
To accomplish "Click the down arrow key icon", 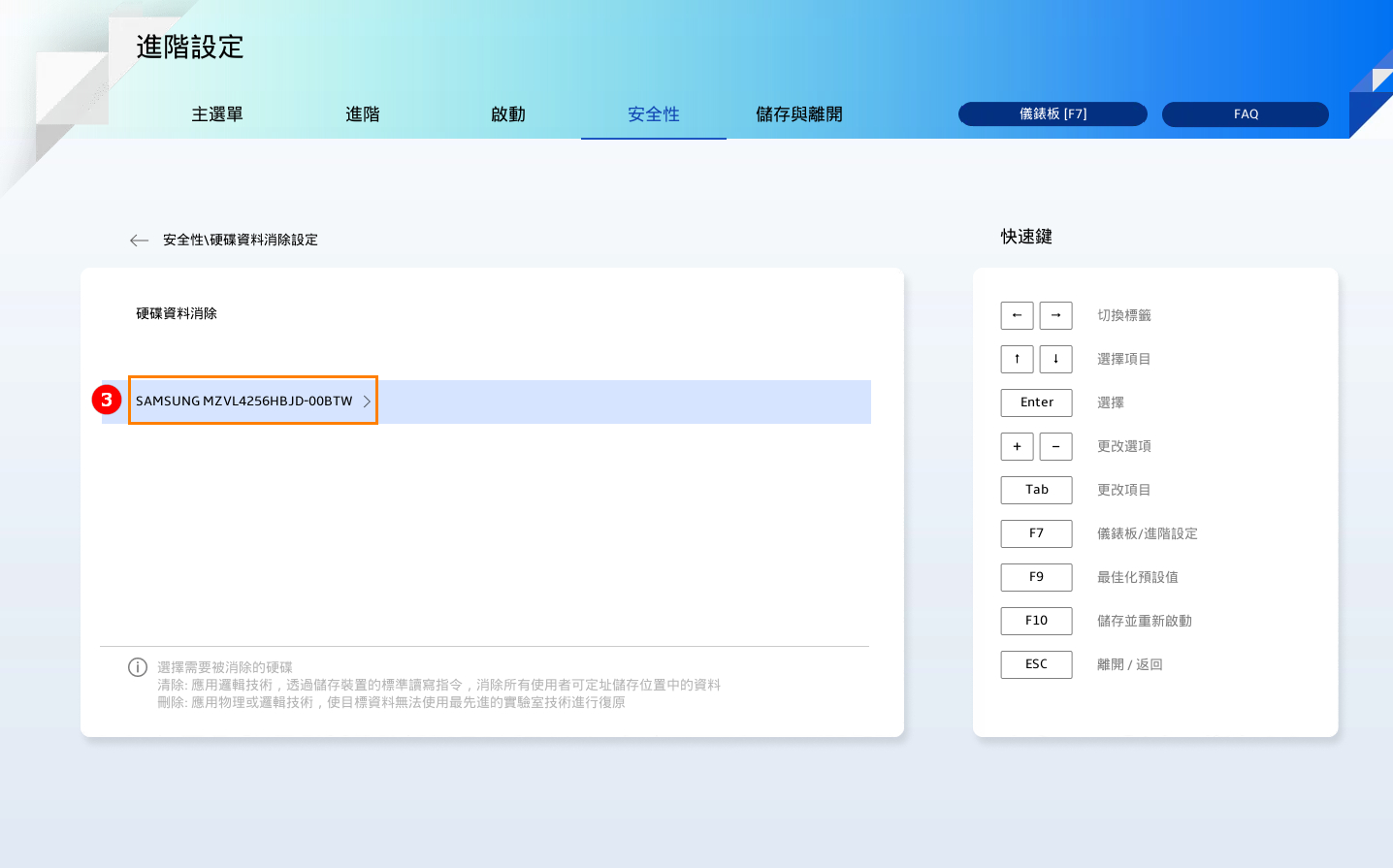I will point(1055,359).
